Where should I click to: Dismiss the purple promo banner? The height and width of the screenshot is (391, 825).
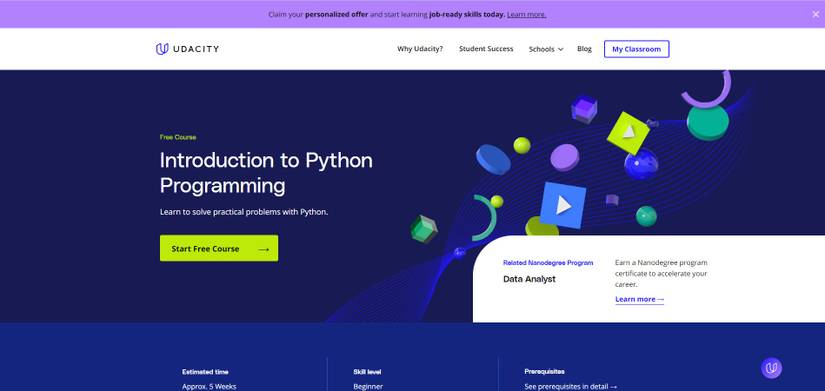click(816, 14)
